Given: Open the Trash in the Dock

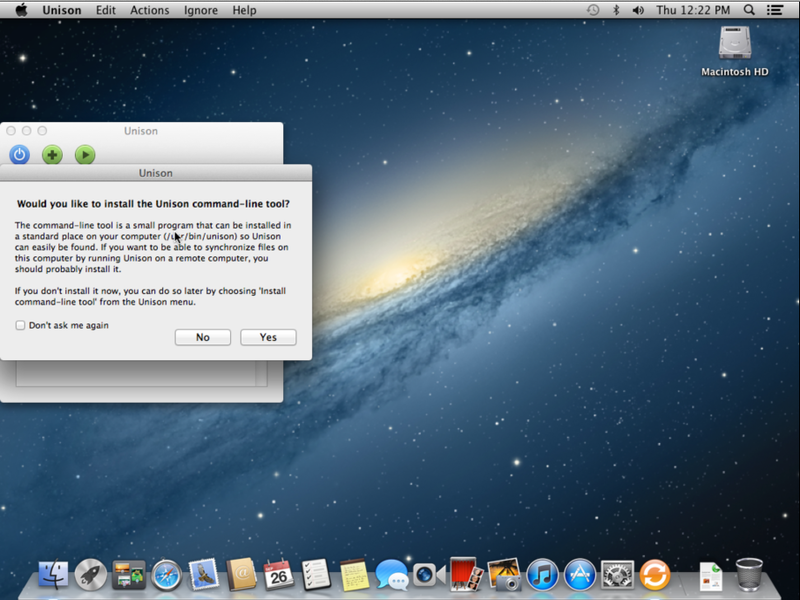Looking at the screenshot, I should click(749, 574).
